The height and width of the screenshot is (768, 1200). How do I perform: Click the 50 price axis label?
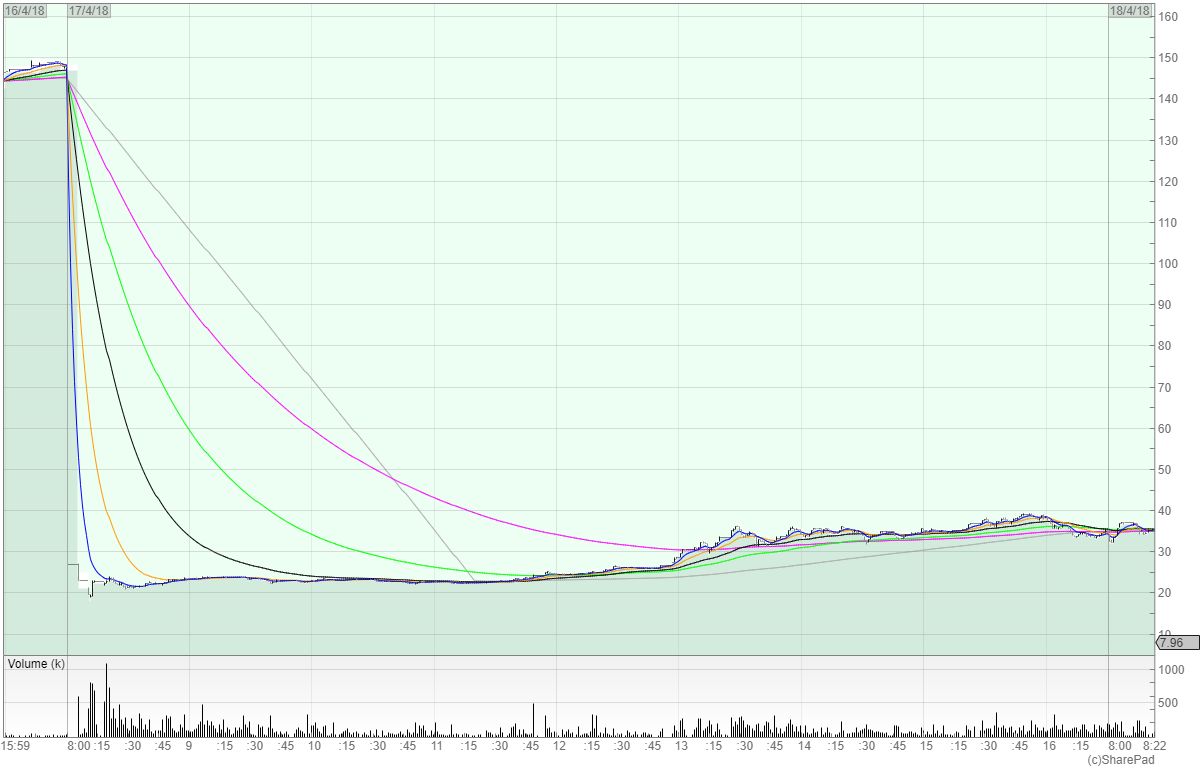click(1165, 470)
